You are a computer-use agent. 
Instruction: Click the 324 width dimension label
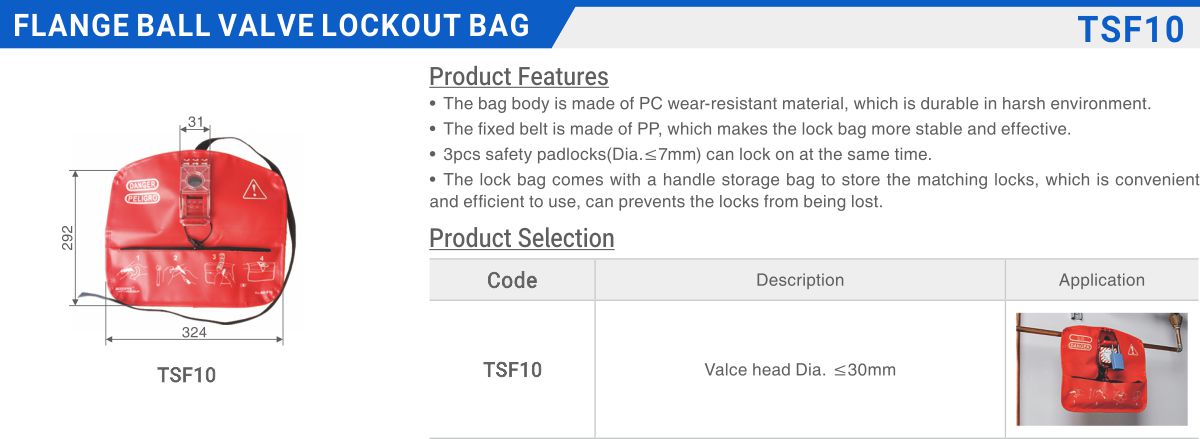194,330
